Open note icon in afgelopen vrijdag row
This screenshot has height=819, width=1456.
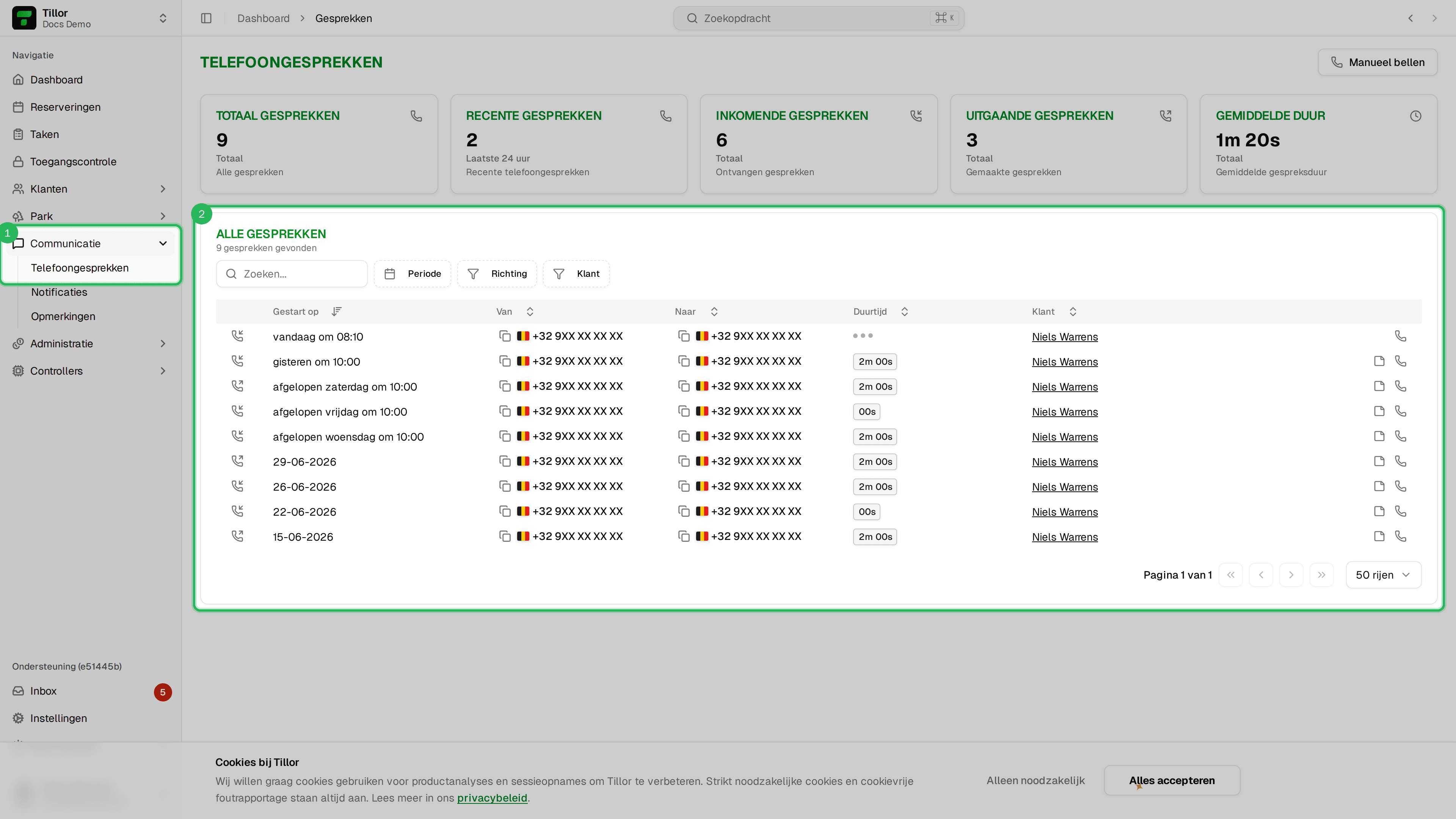pos(1379,411)
